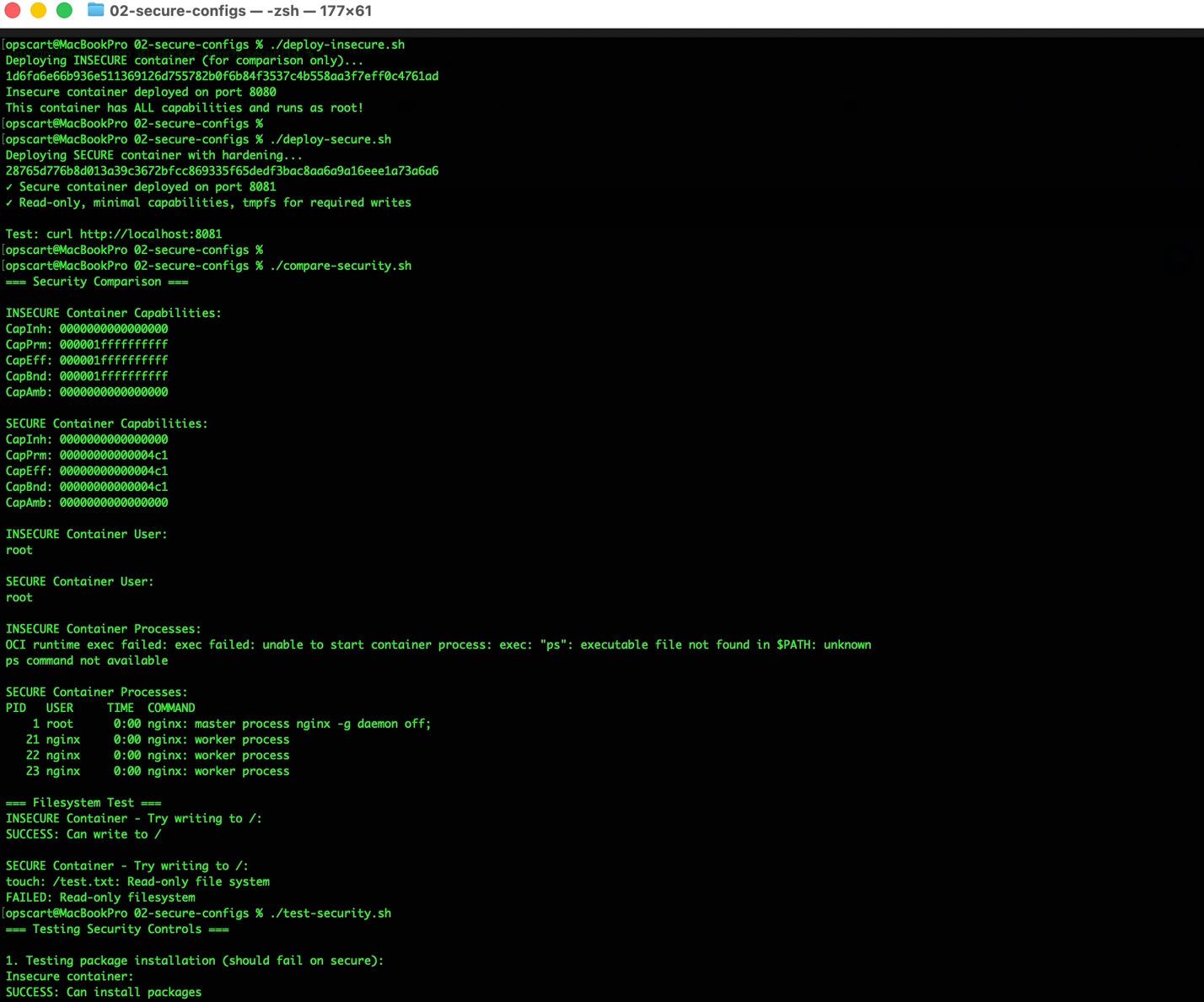Click '=== Security Comparison ===' heading
This screenshot has width=1204, height=1002.
[x=97, y=282]
